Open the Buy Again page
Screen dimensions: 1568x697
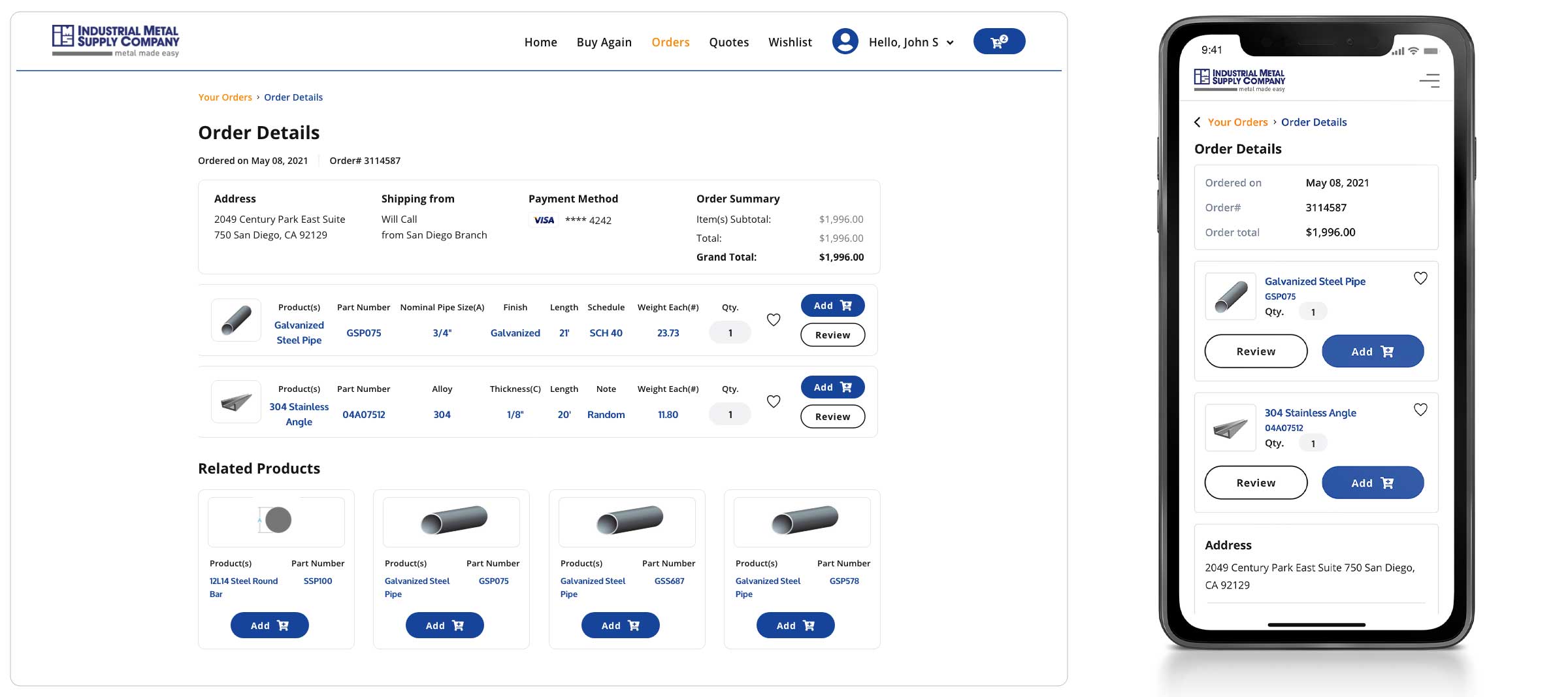point(604,42)
